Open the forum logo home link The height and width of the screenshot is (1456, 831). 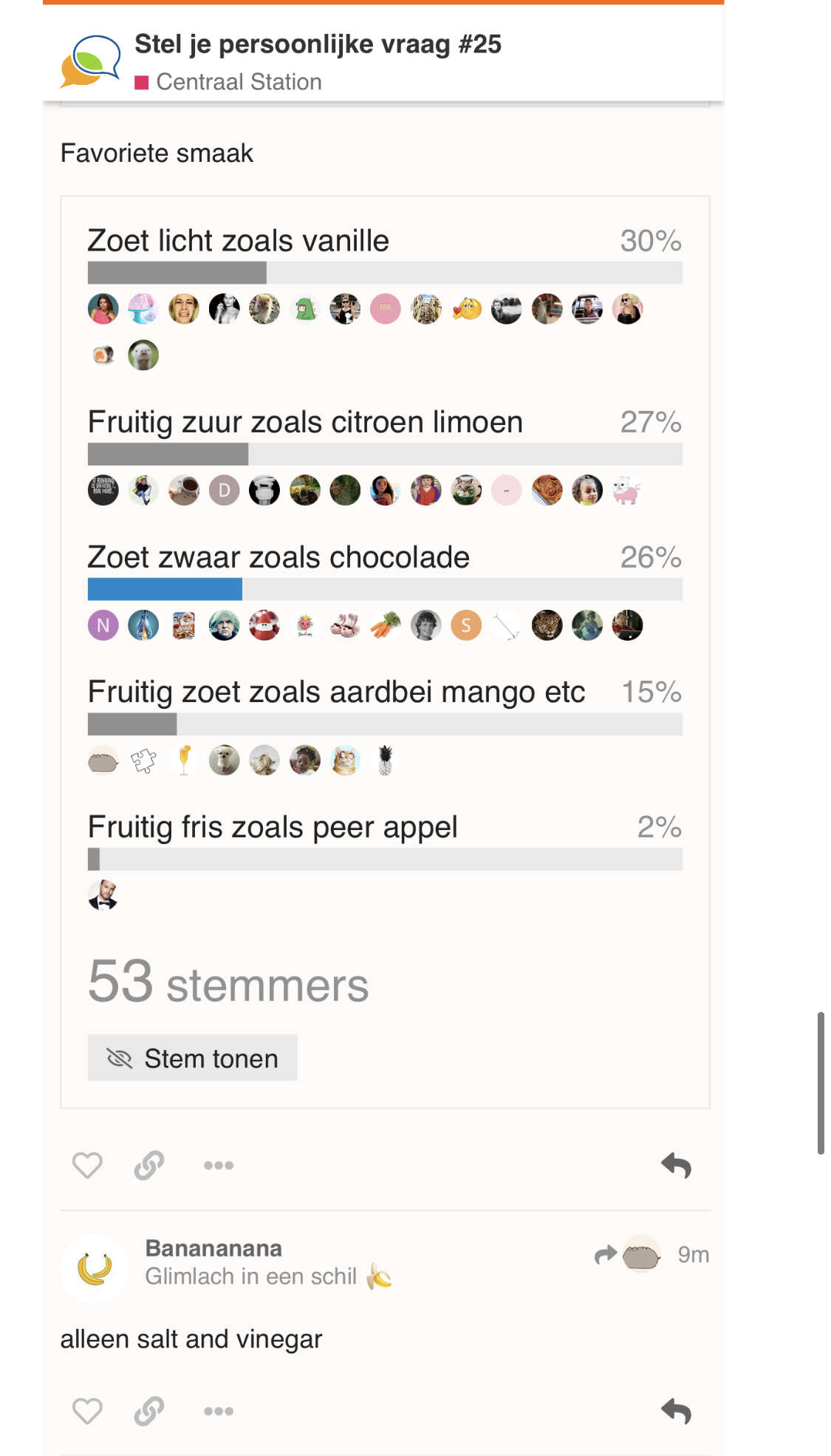[x=90, y=61]
